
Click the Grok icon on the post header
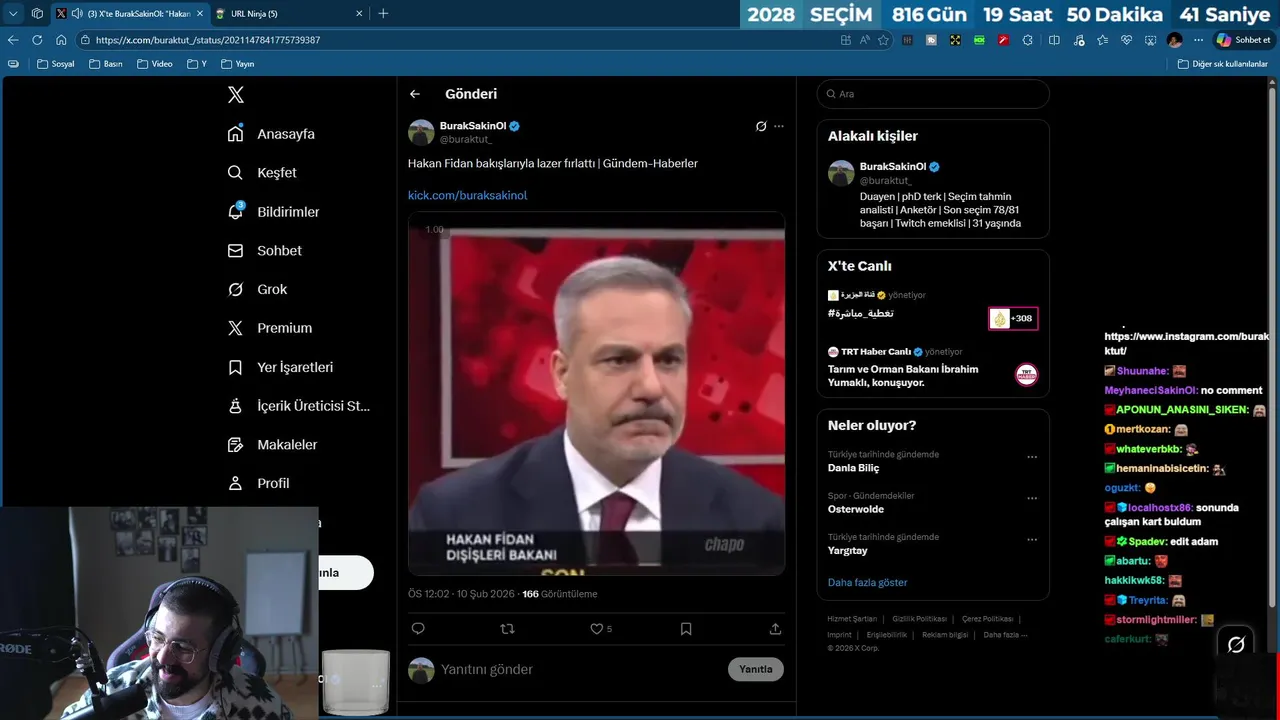pos(761,126)
